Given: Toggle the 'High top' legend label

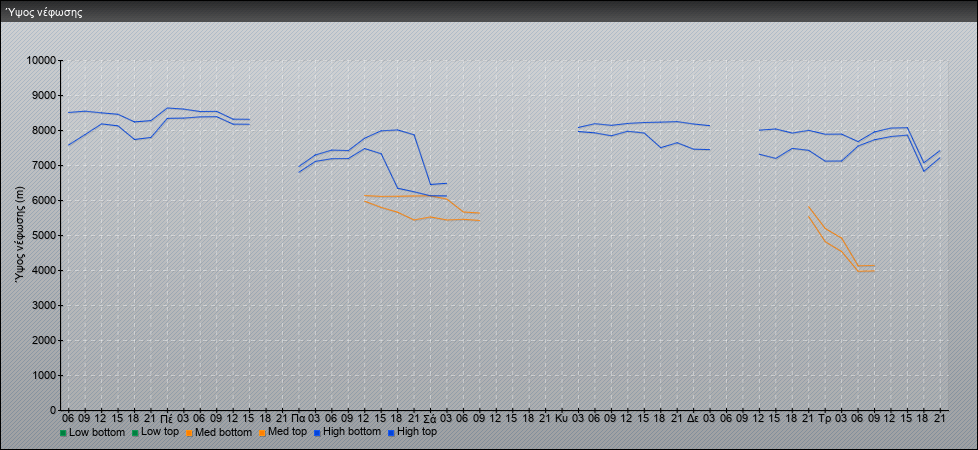Looking at the screenshot, I should [x=417, y=431].
